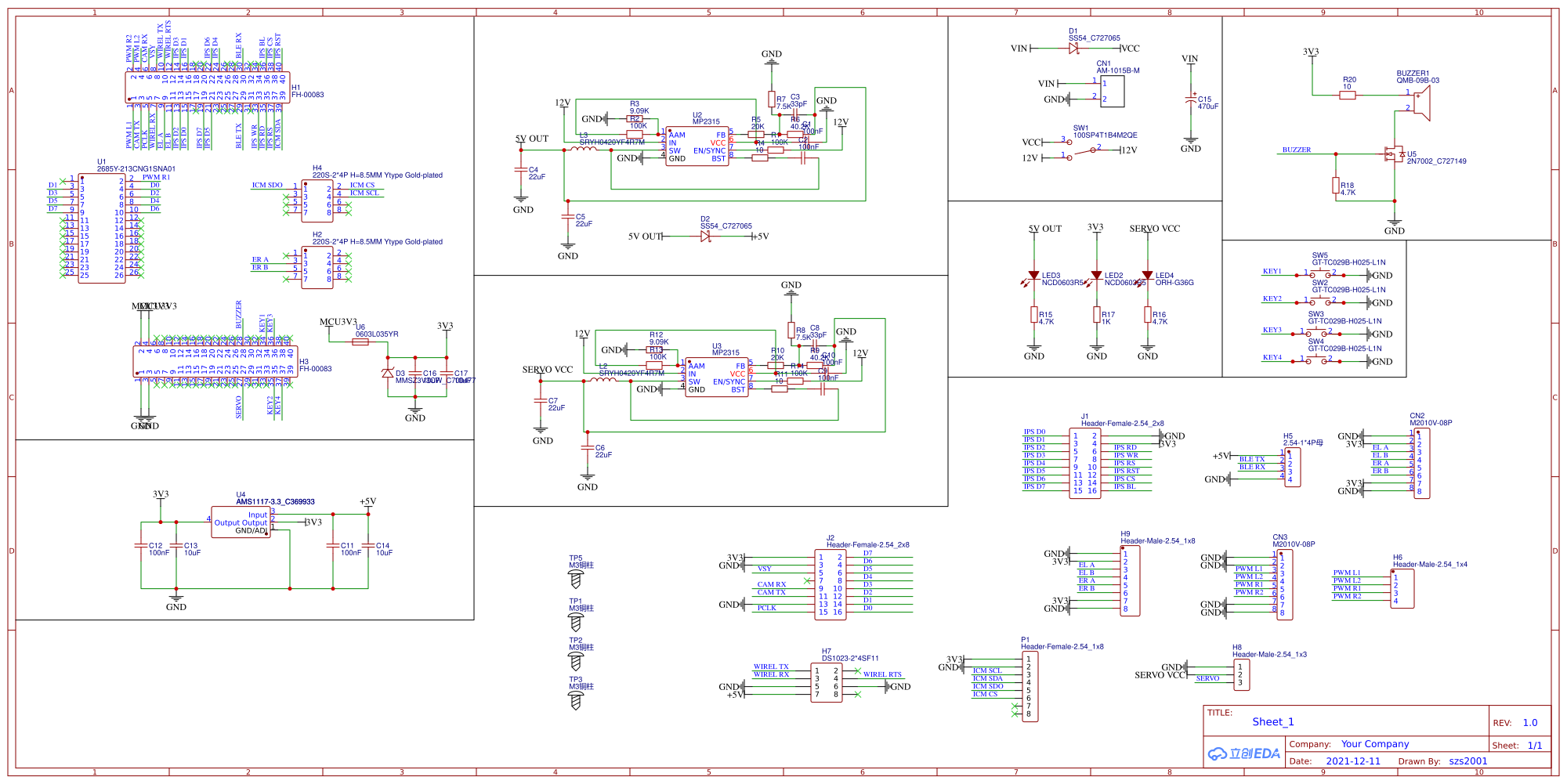Select the D3 zener diode symbol
This screenshot has width=1567, height=784.
tap(387, 373)
